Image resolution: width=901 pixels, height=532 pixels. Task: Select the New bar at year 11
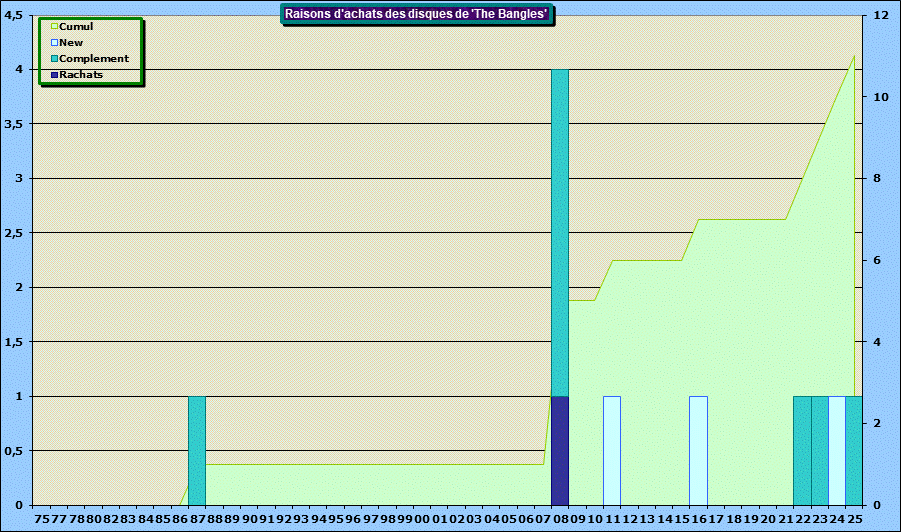pyautogui.click(x=612, y=450)
